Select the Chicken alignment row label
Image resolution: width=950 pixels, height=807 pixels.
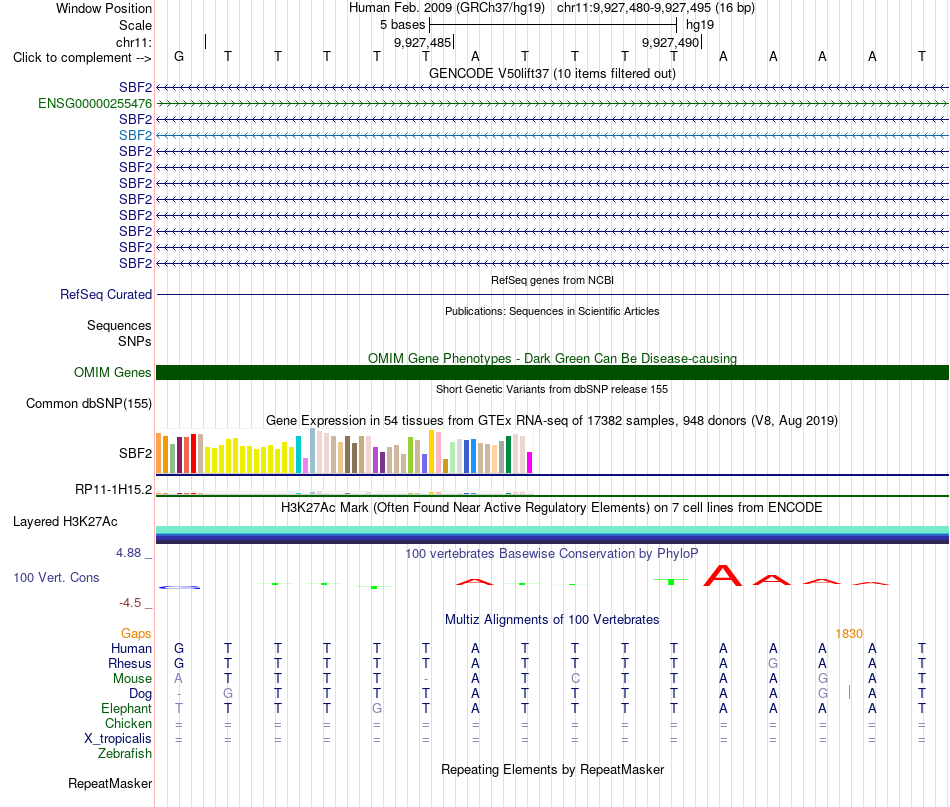coord(128,723)
